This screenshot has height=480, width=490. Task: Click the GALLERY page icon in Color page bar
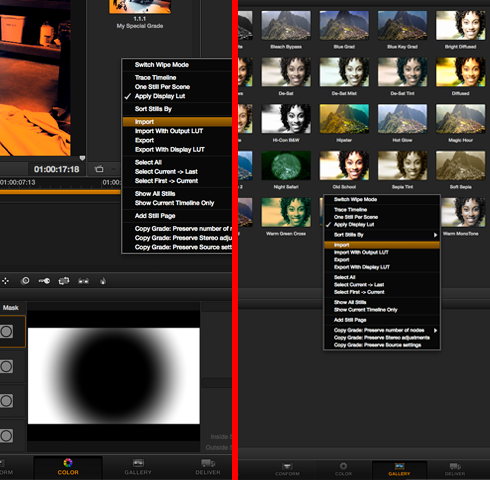[138, 463]
